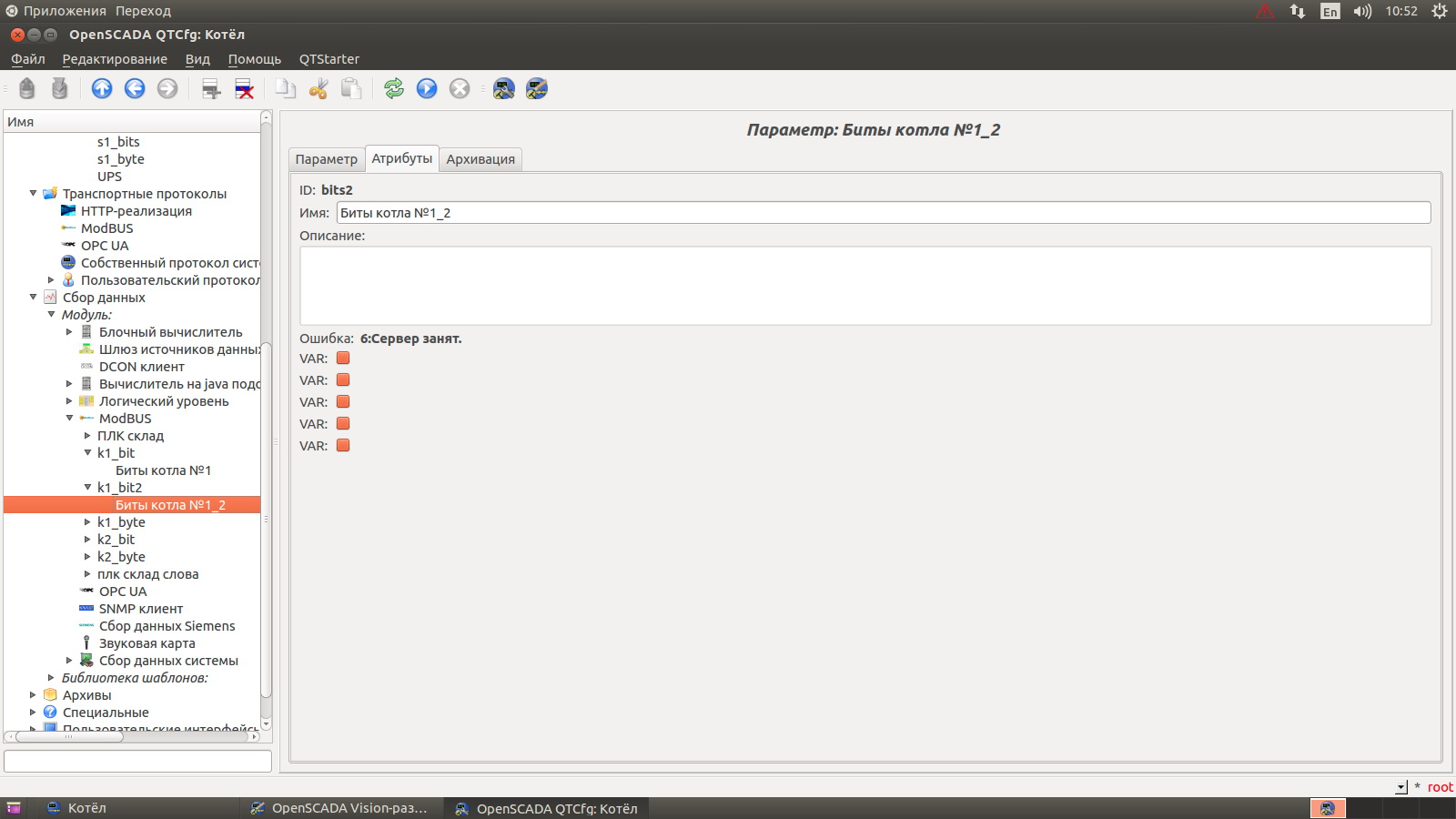This screenshot has width=1456, height=819.
Task: Toggle the last VAR checkbox
Action: click(343, 446)
